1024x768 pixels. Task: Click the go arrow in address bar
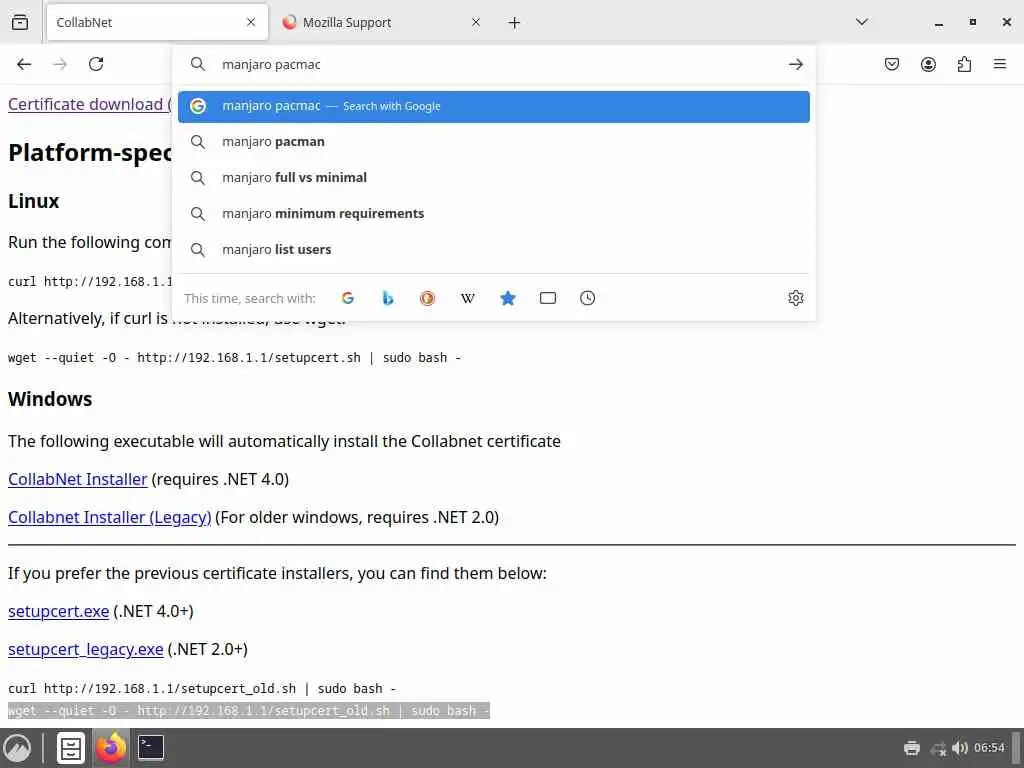coord(795,64)
